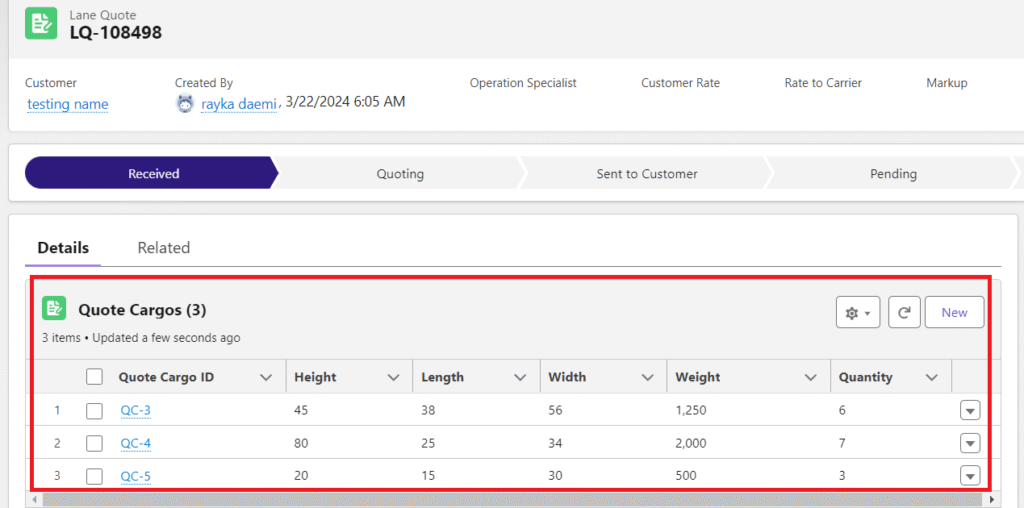Refresh the Quote Cargos list
The height and width of the screenshot is (508, 1024).
(x=904, y=313)
